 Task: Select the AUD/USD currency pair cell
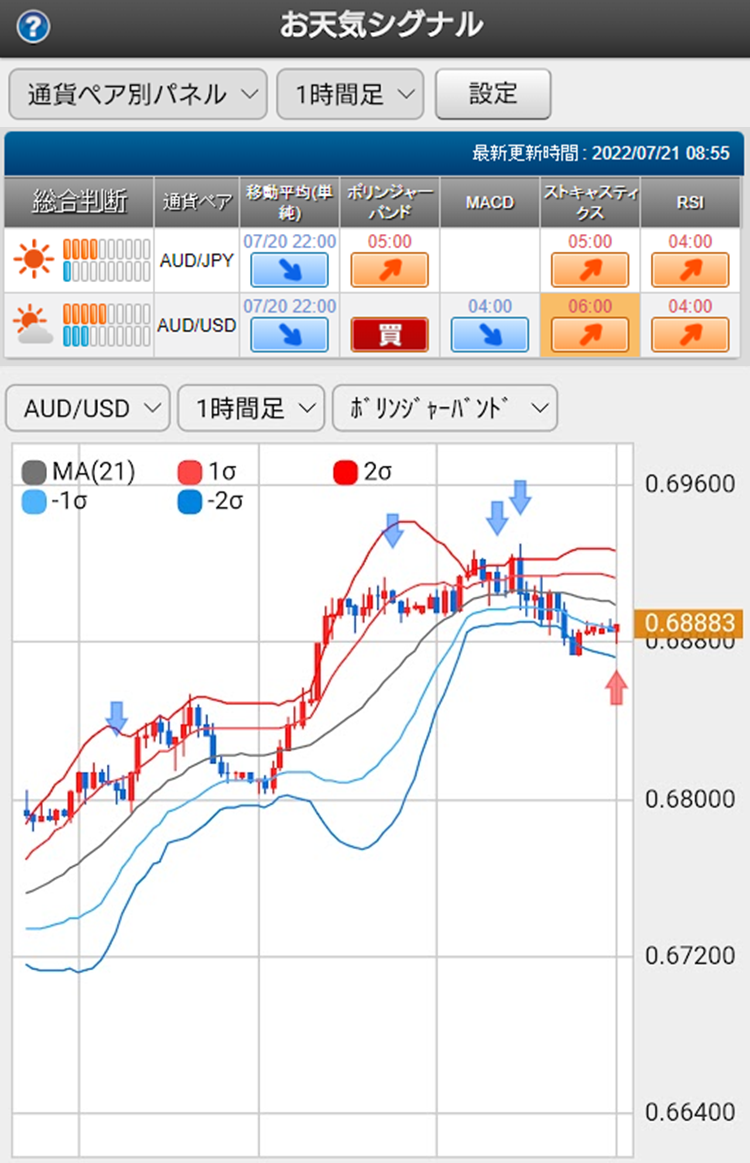[x=197, y=325]
